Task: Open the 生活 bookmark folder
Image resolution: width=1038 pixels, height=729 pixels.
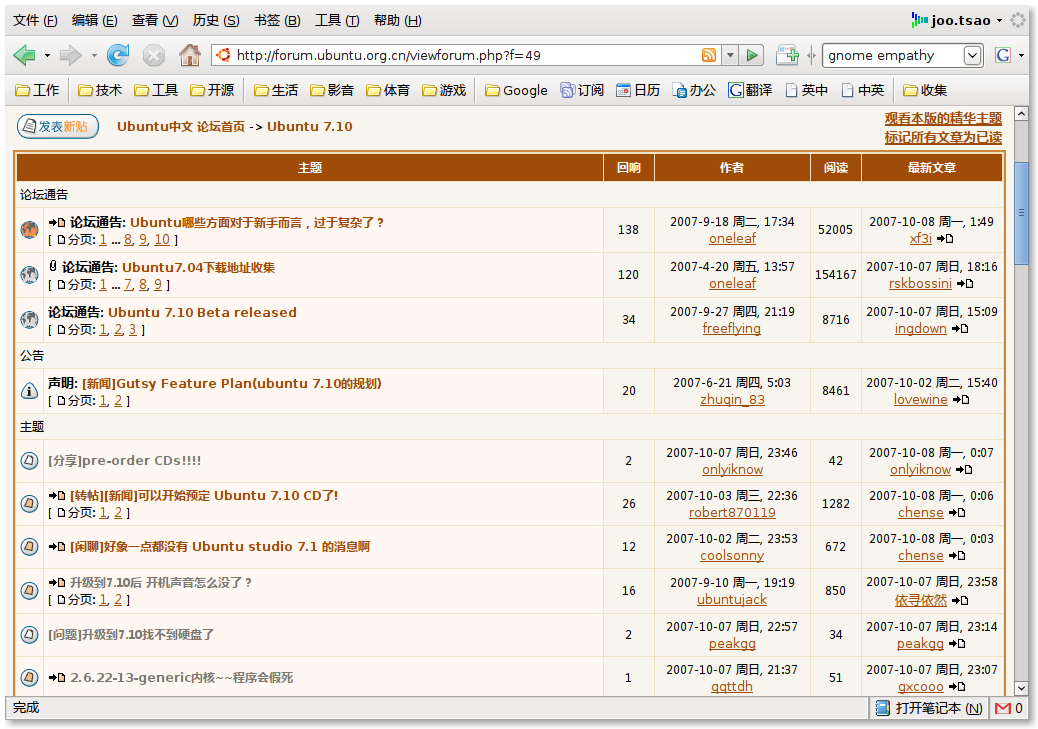Action: 276,90
